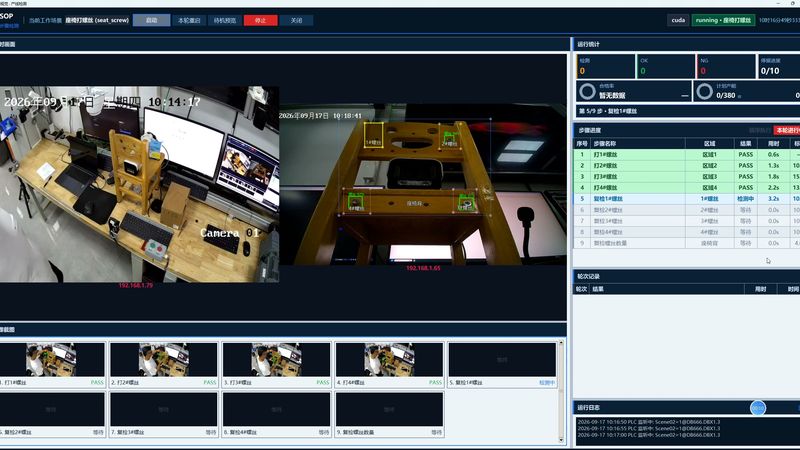Image resolution: width=800 pixels, height=450 pixels.
Task: Select step row 4 打4#螺丝
Action: (687, 188)
